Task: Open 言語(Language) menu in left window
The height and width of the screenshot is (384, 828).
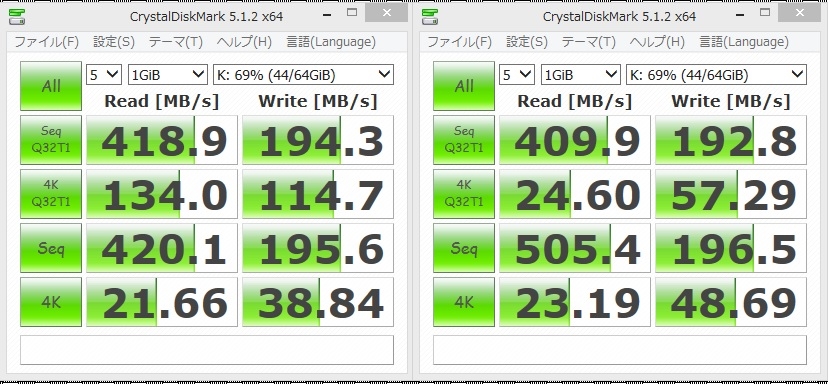Action: pos(331,42)
